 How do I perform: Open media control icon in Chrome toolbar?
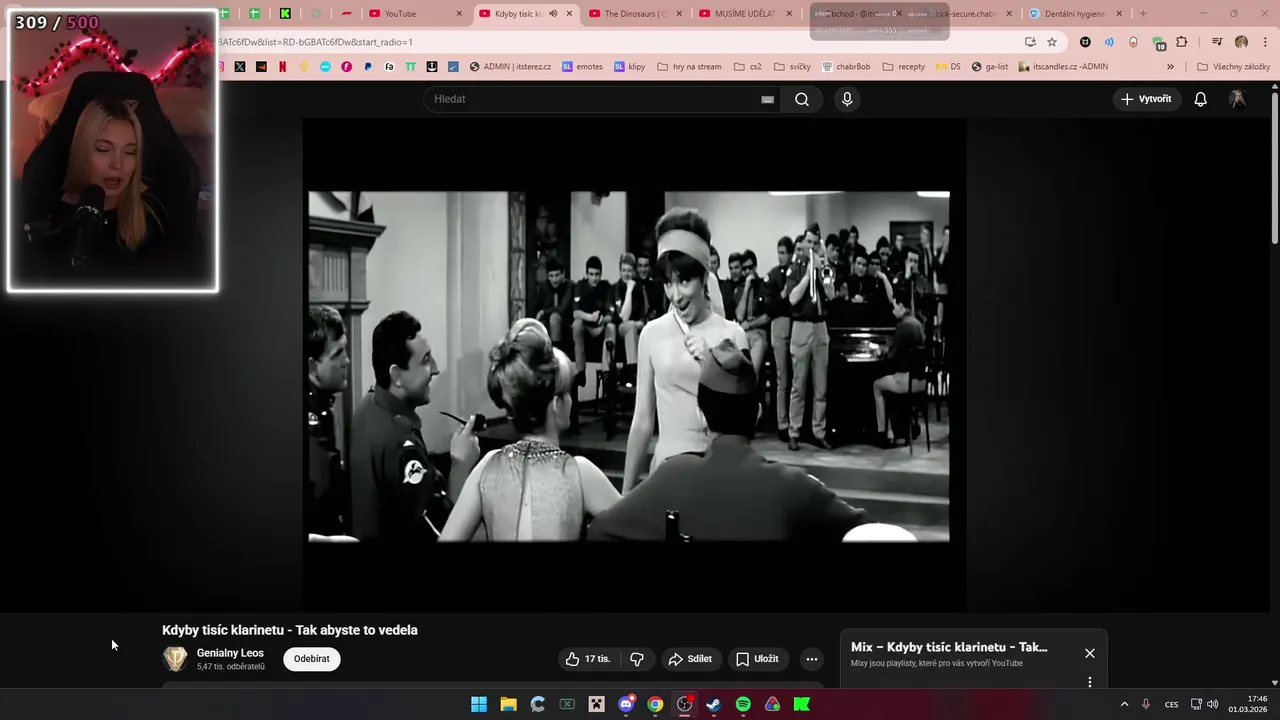[1217, 42]
